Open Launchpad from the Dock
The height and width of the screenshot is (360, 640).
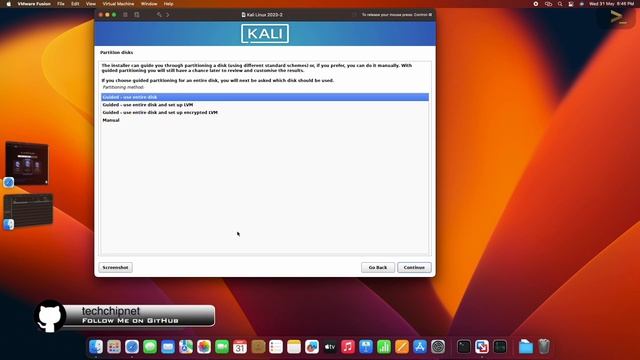114,347
